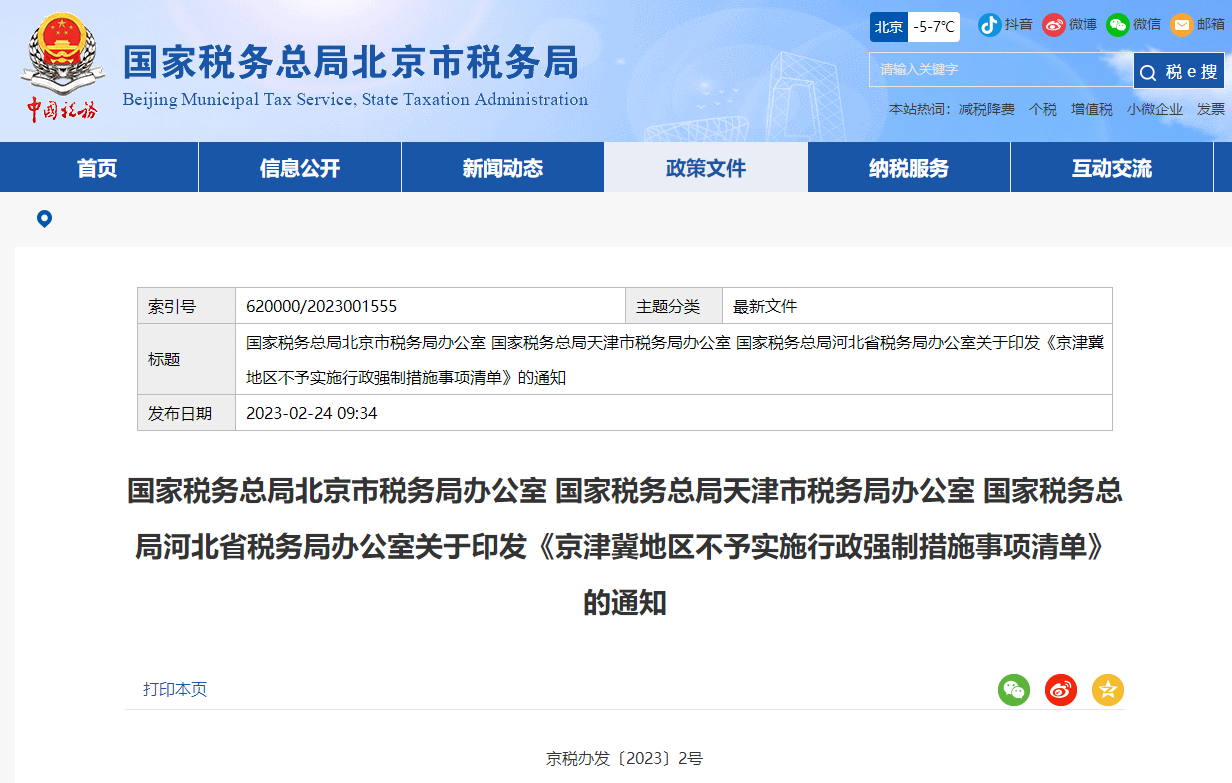Click the 北京 weather city label

click(889, 27)
